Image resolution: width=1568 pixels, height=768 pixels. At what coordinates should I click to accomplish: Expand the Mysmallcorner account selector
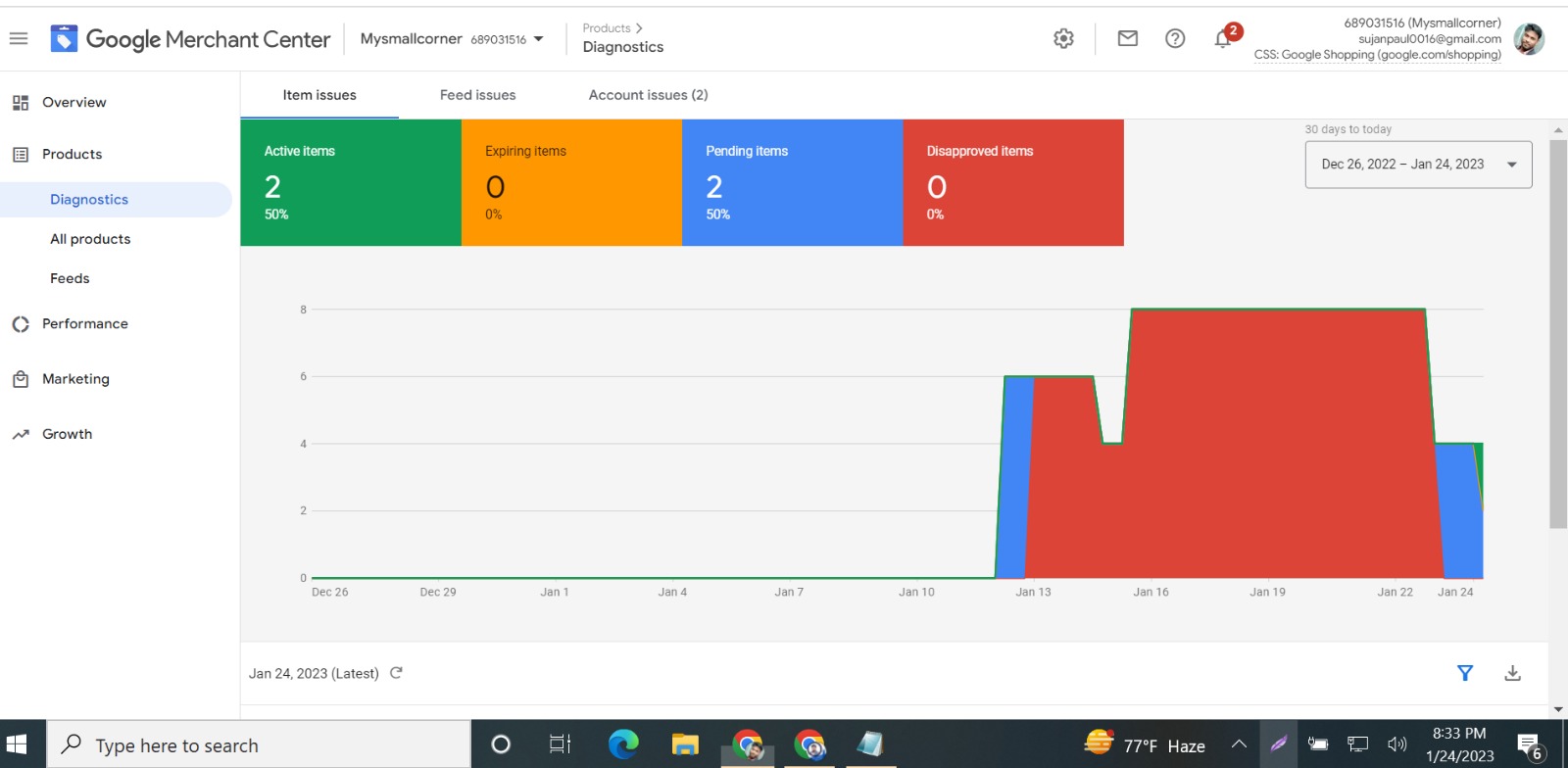point(452,39)
